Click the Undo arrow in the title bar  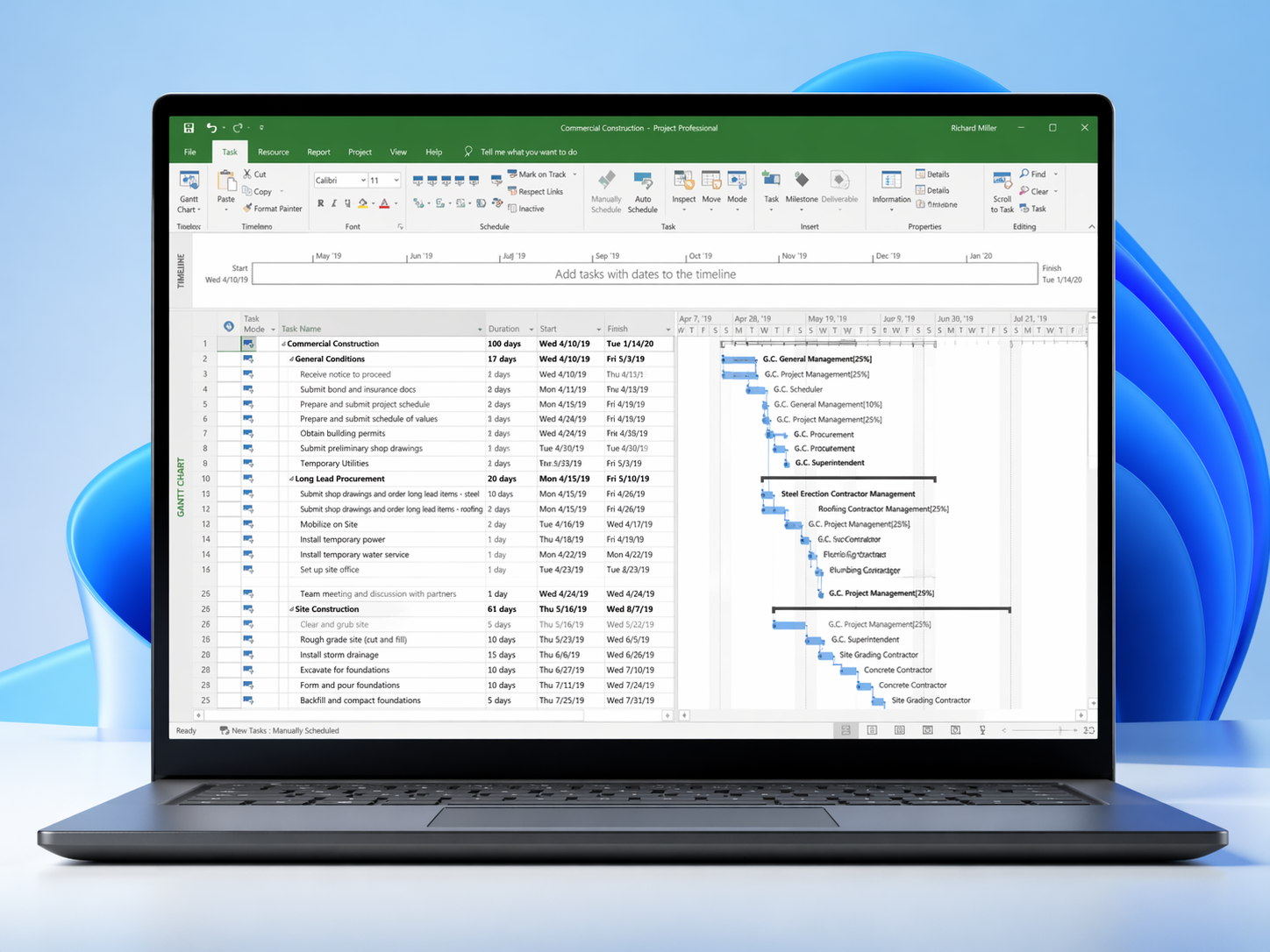pos(211,128)
